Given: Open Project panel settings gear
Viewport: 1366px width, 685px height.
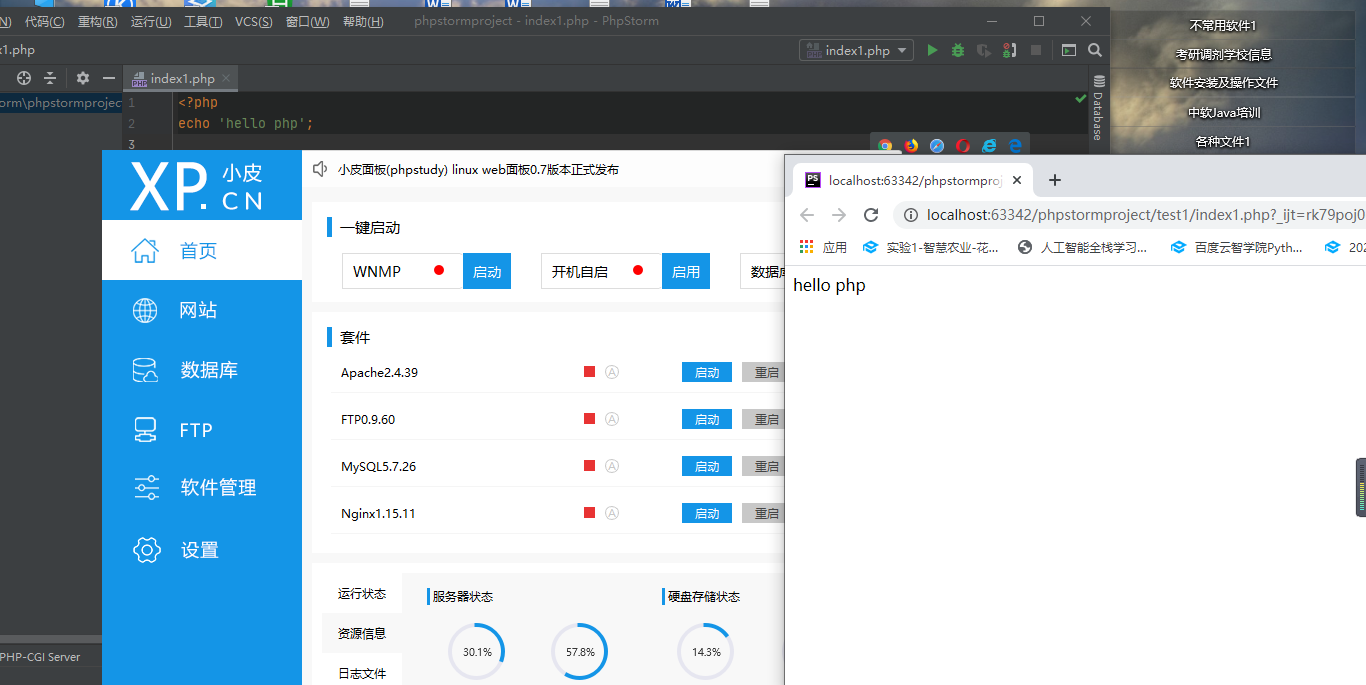Looking at the screenshot, I should (x=83, y=78).
